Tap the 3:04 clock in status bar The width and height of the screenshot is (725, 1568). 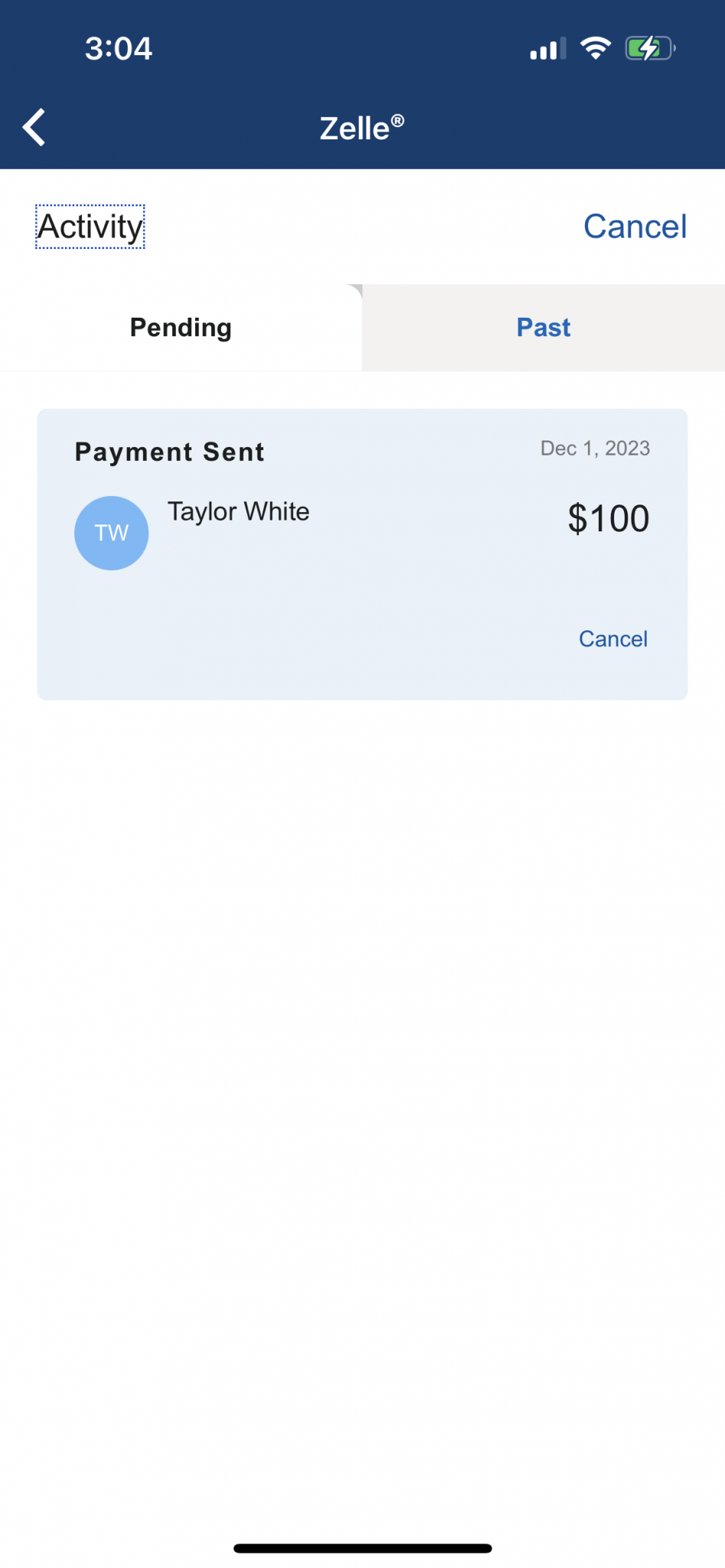pos(119,49)
